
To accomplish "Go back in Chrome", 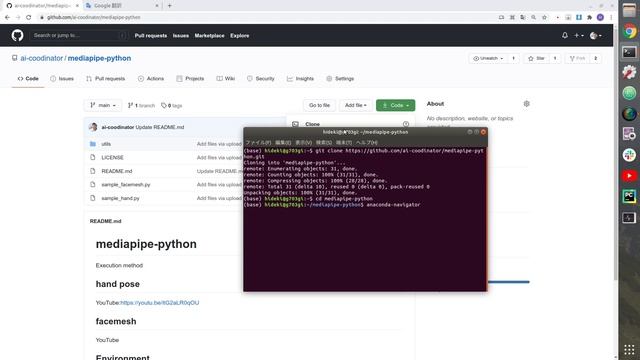I will [x=7, y=17].
